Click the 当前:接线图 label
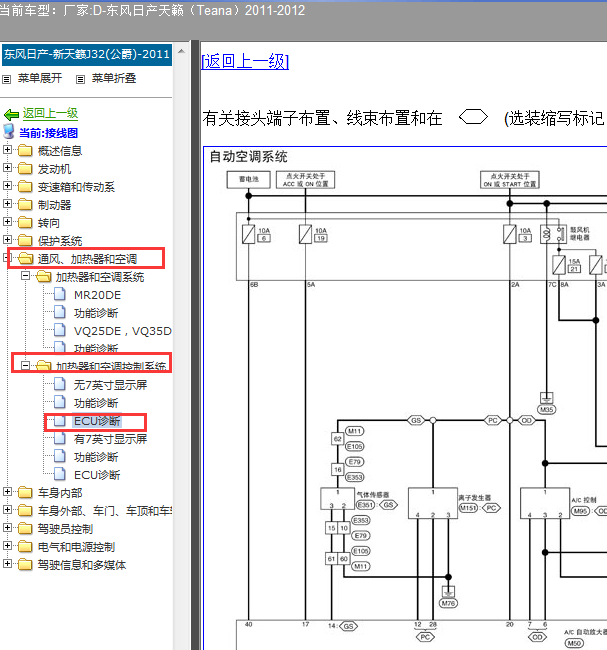This screenshot has width=607, height=650. click(49, 133)
